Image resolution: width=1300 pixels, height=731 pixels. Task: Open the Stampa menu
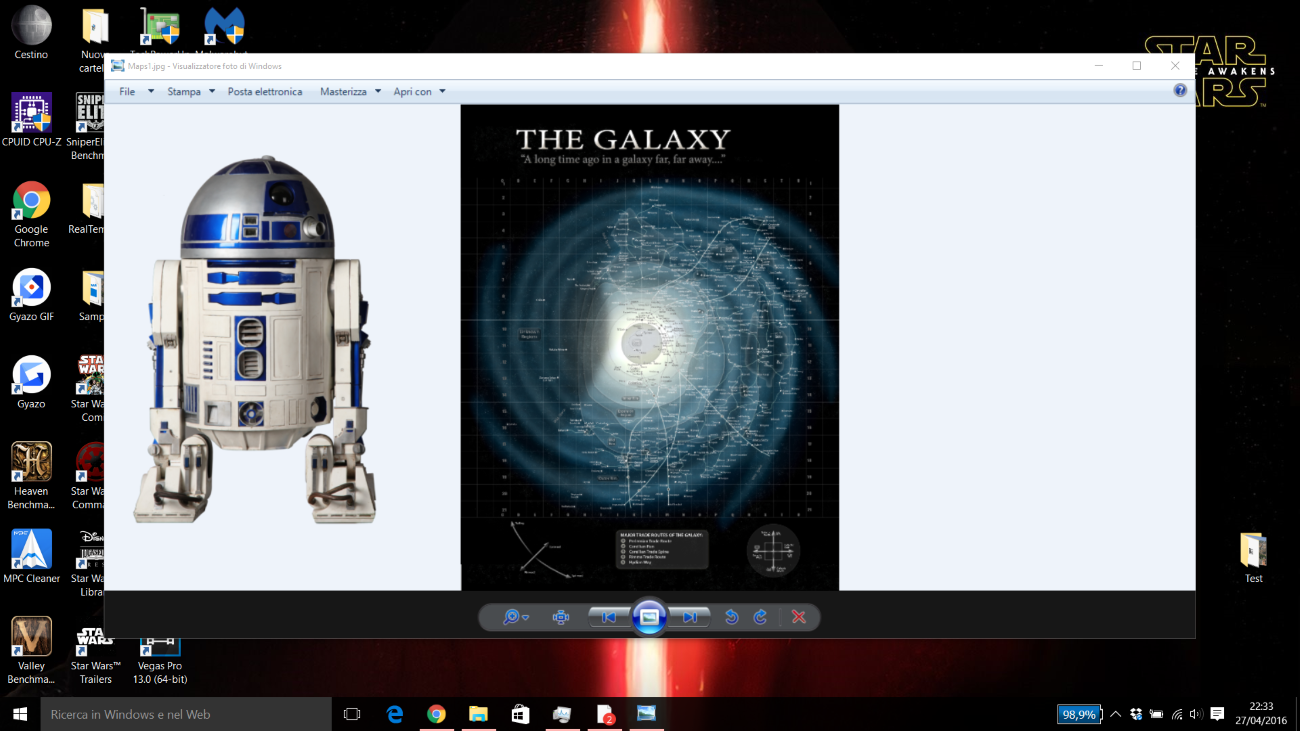[184, 92]
